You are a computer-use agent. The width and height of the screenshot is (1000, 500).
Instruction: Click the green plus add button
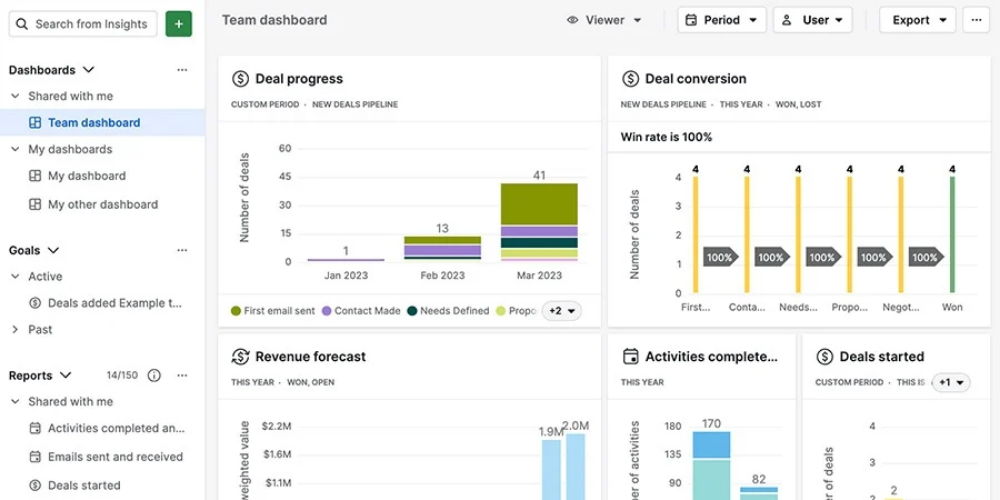coord(179,24)
